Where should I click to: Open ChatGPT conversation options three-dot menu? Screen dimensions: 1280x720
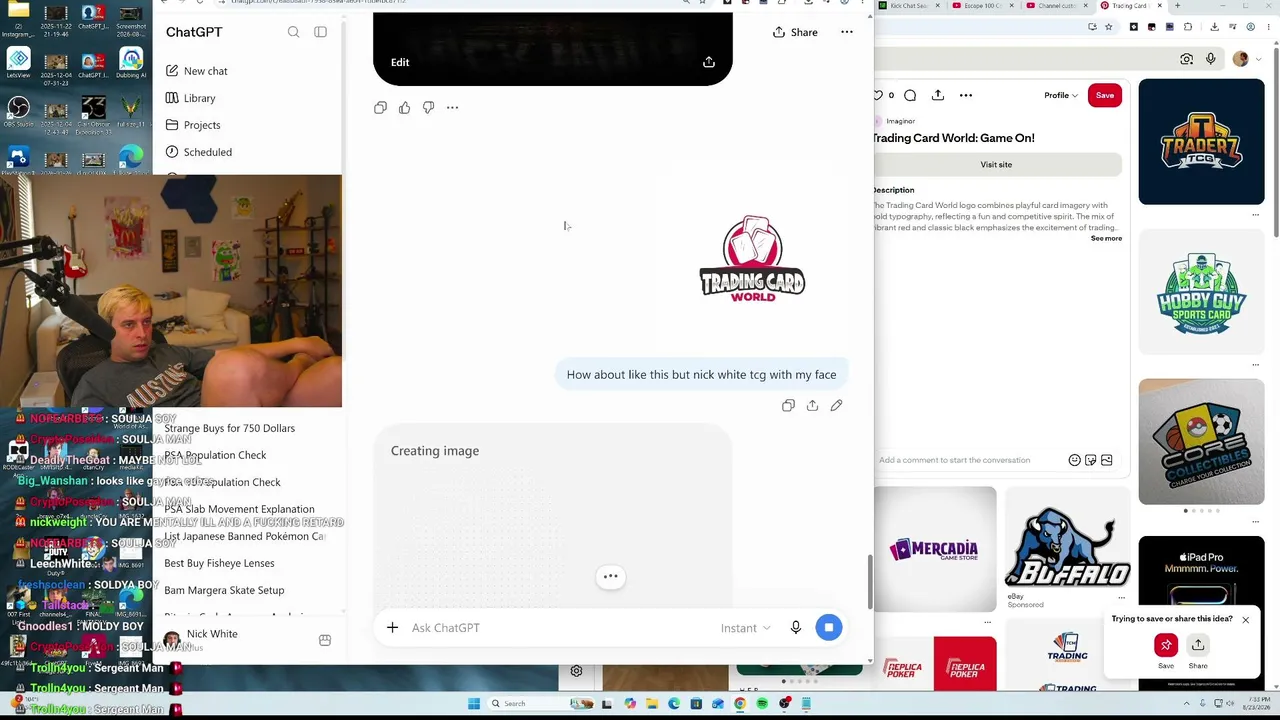847,32
